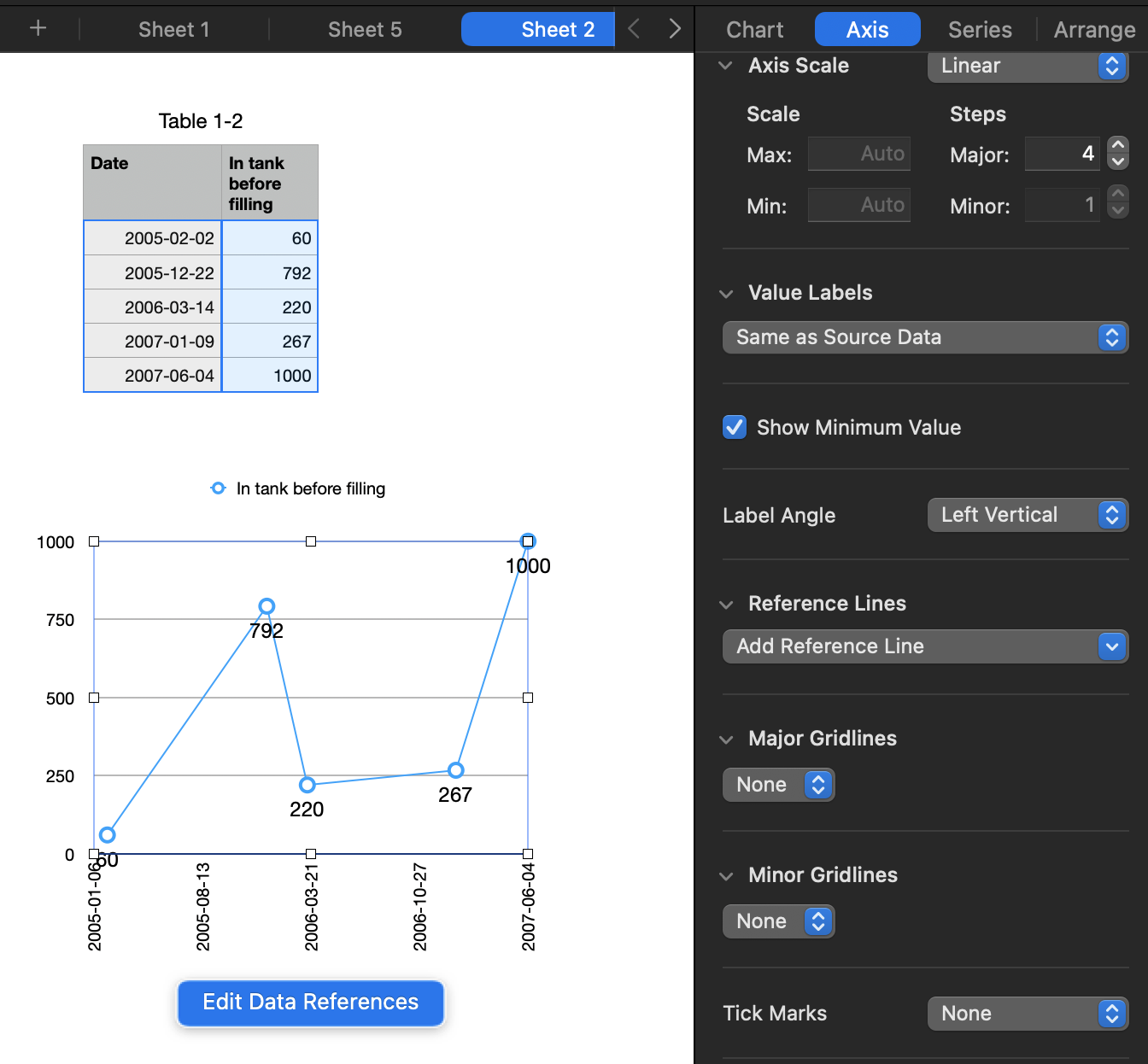The height and width of the screenshot is (1064, 1148).
Task: Open the Chart tab in inspector
Action: click(755, 30)
